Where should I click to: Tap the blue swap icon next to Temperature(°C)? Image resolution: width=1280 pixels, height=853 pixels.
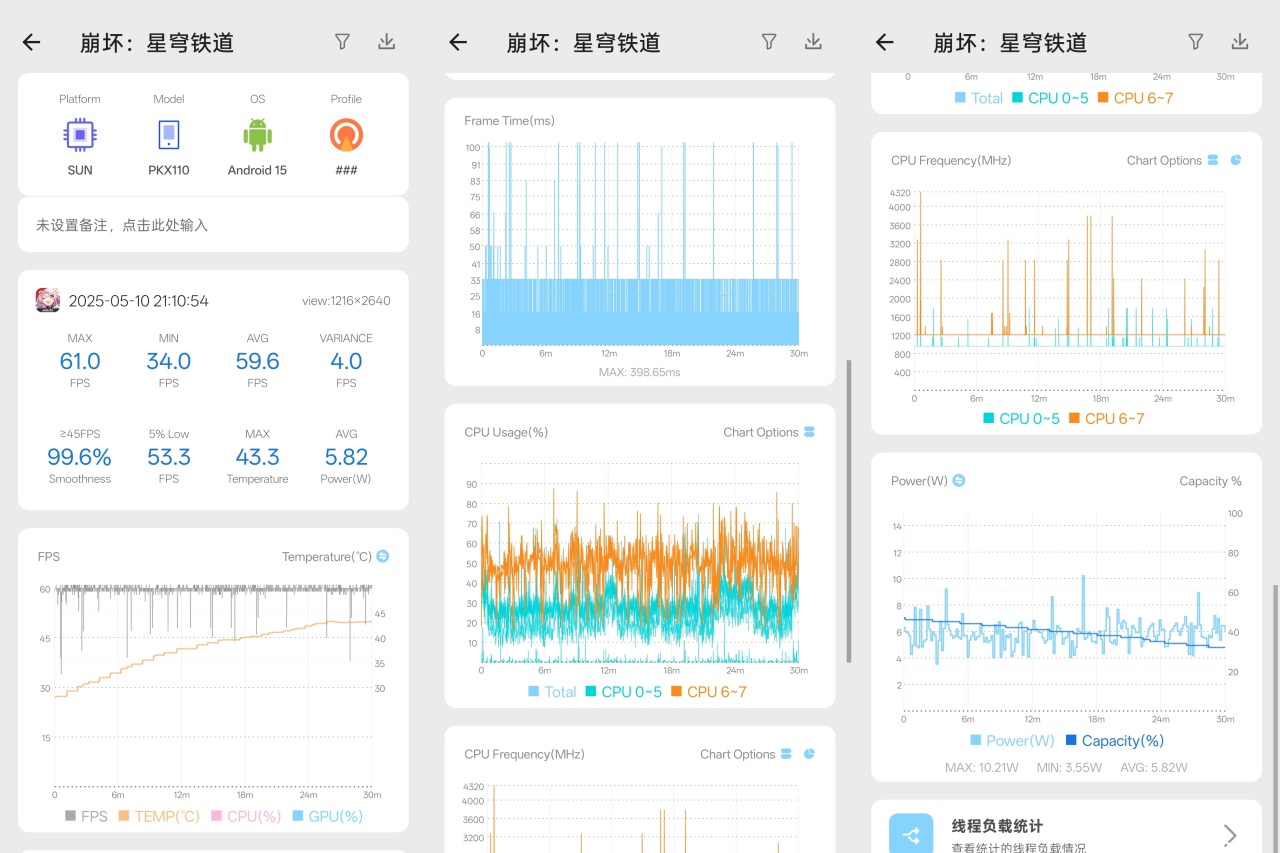coord(383,556)
